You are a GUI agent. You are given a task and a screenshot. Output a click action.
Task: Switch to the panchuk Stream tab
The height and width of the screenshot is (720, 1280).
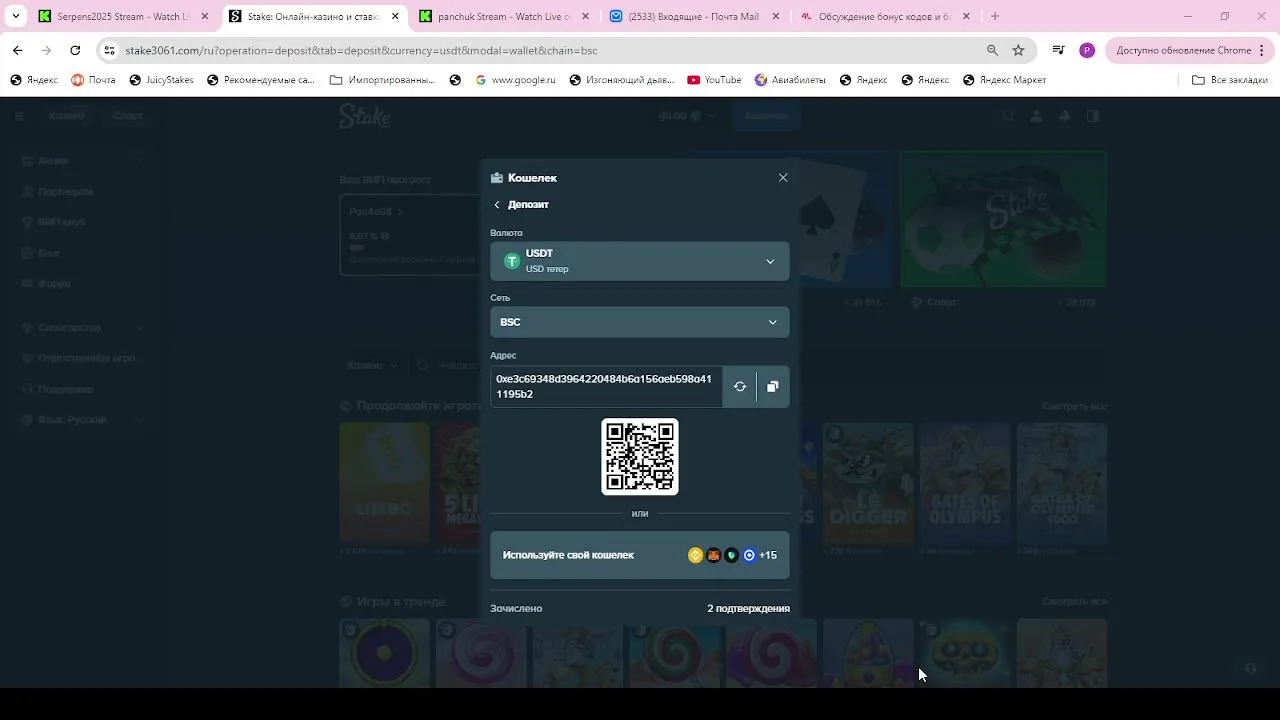[504, 16]
